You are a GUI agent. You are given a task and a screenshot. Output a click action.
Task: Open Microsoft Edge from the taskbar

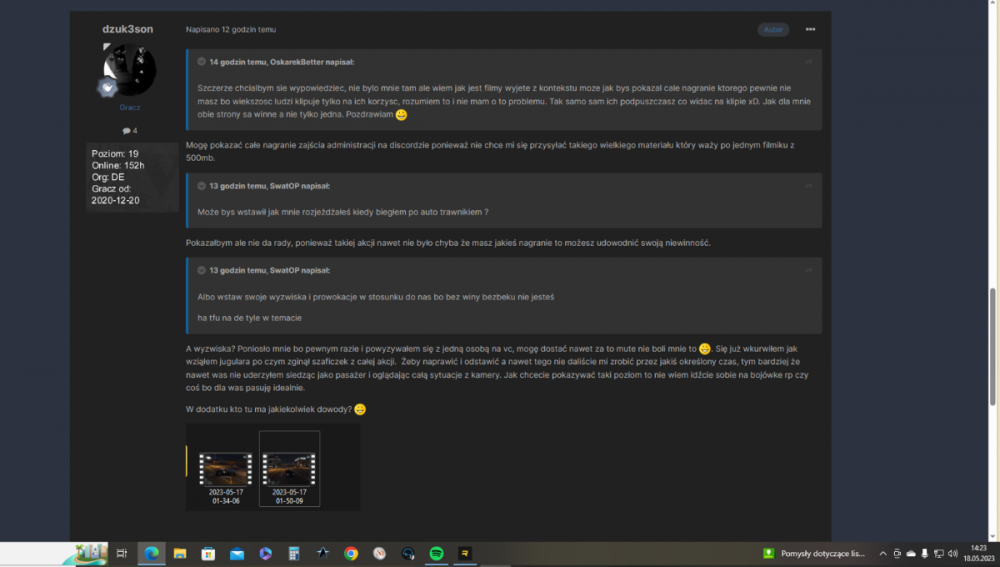[152, 554]
